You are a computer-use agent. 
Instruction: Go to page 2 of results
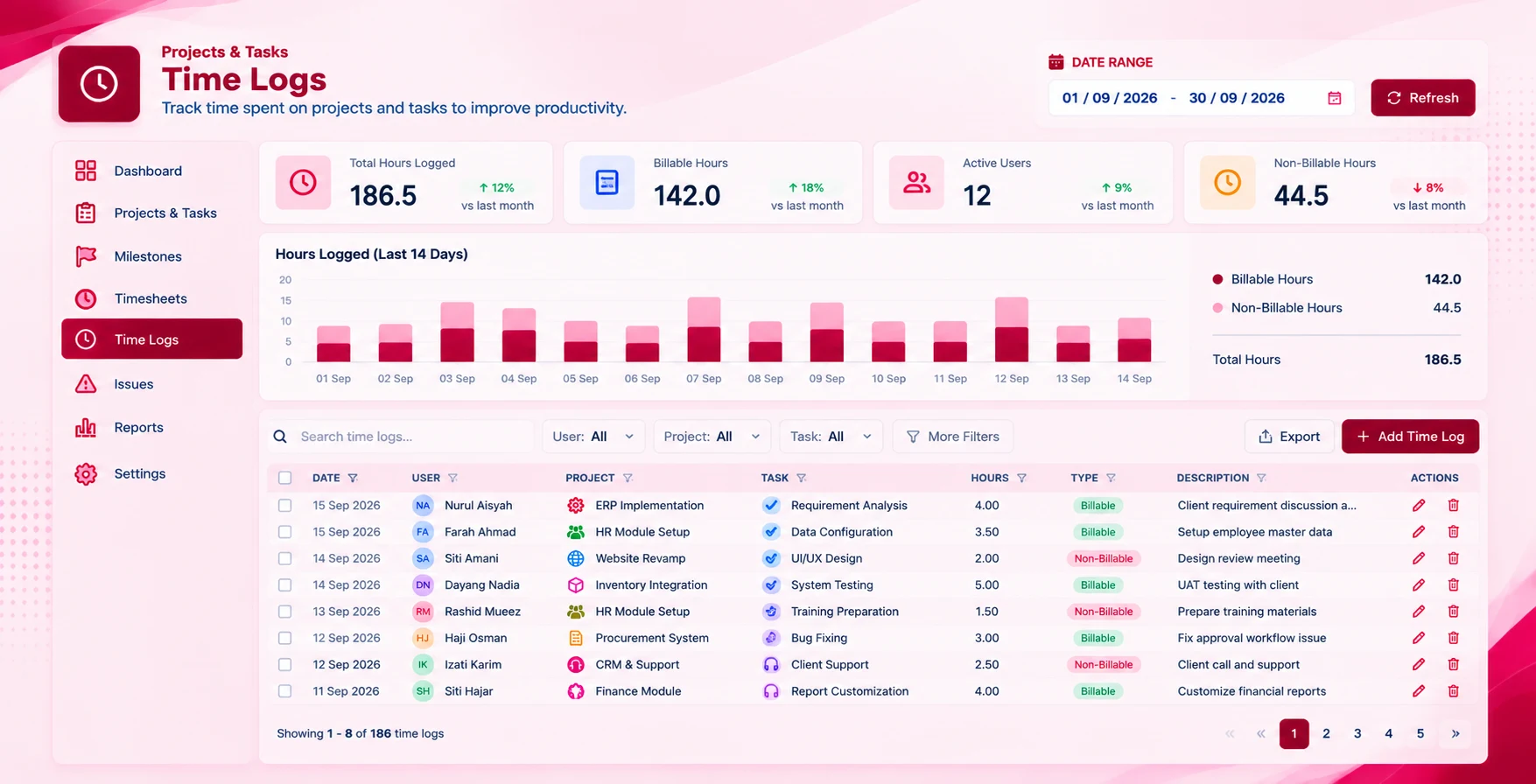coord(1326,733)
